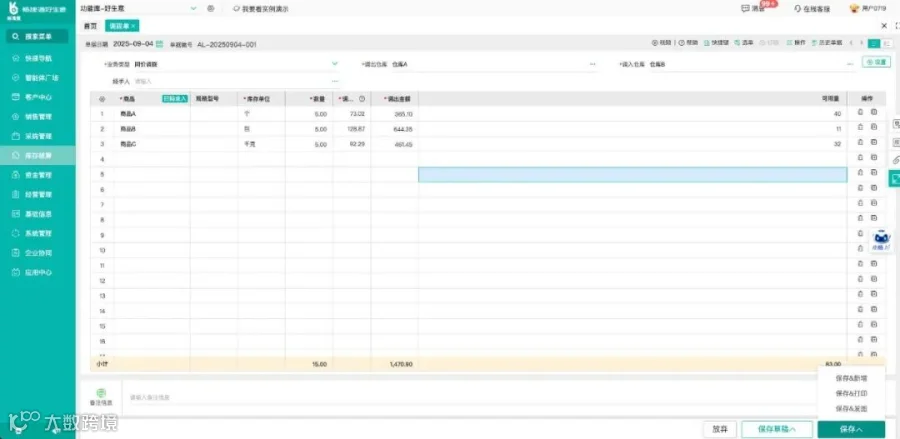Go to the previous document arrow
Screen dimensions: 900x439
coord(851,43)
